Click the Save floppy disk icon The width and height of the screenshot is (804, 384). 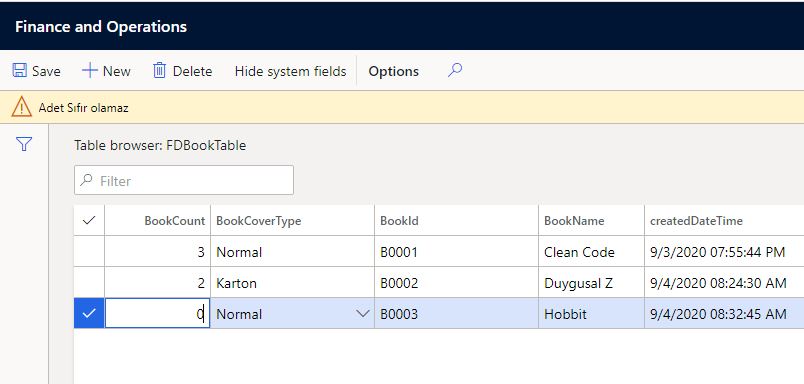coord(19,70)
